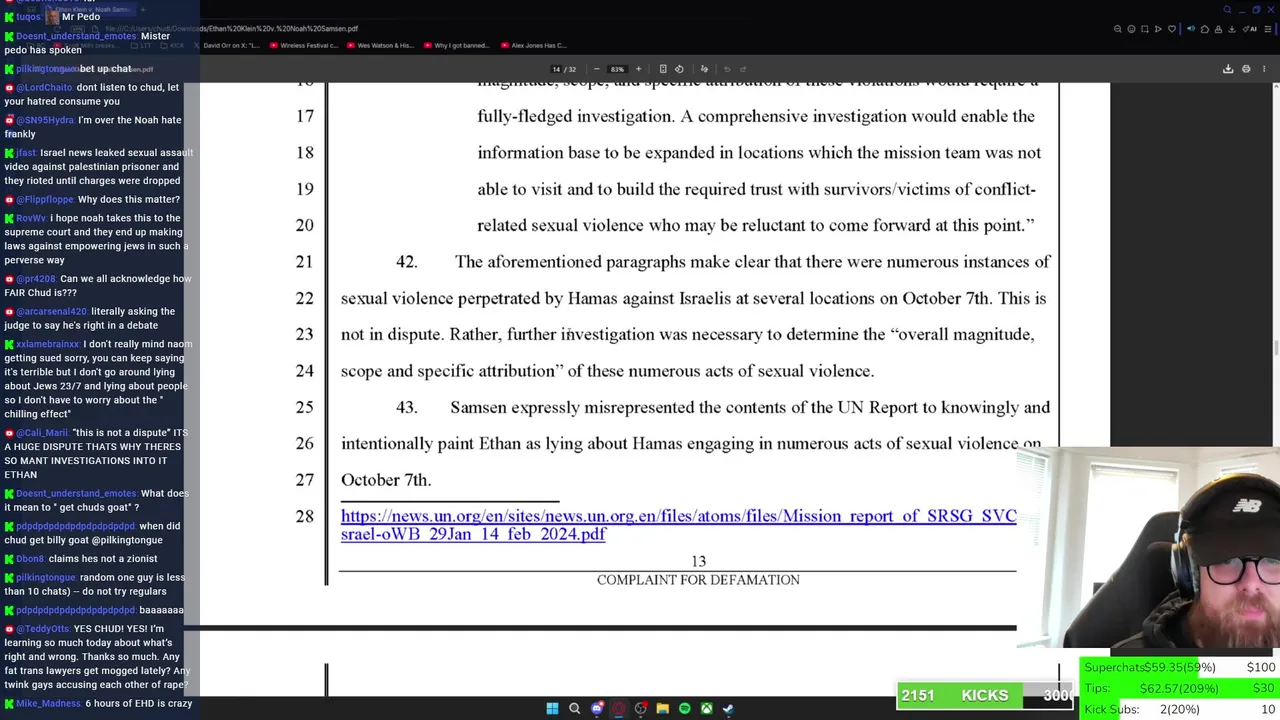Download the PDF file
This screenshot has height=720, width=1280.
pos(1228,69)
